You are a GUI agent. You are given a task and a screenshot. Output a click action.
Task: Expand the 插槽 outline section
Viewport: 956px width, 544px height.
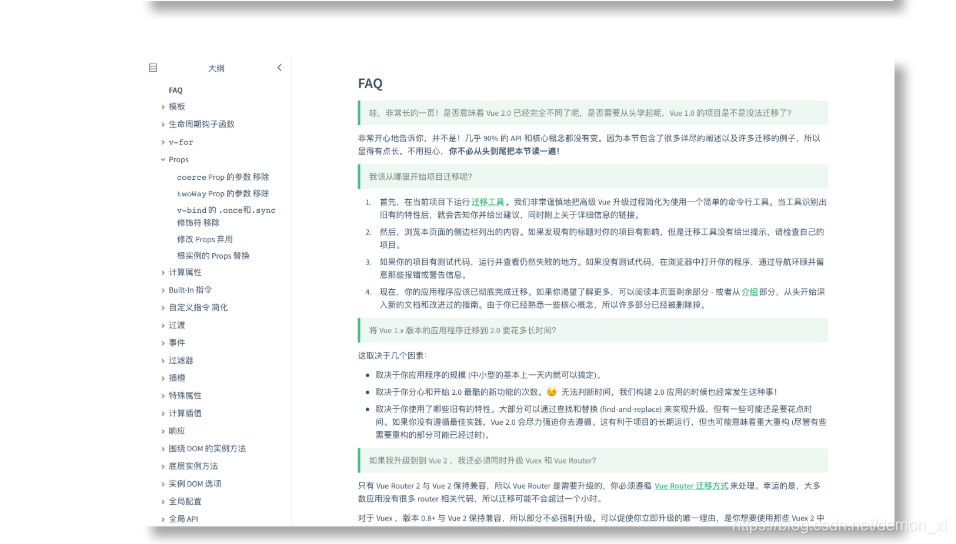click(x=163, y=379)
